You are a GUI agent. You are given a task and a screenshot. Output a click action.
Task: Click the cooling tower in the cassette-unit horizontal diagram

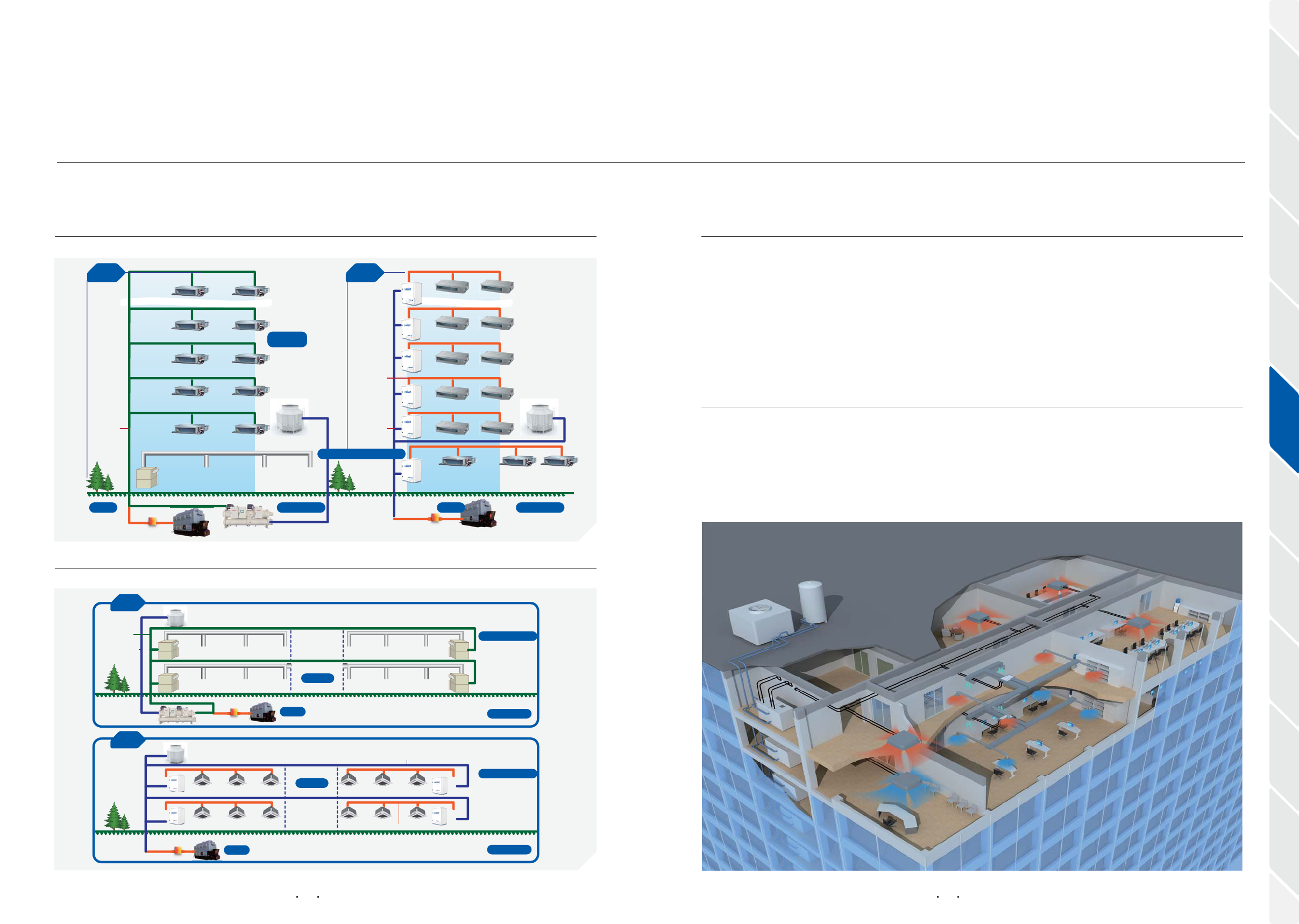tap(175, 753)
